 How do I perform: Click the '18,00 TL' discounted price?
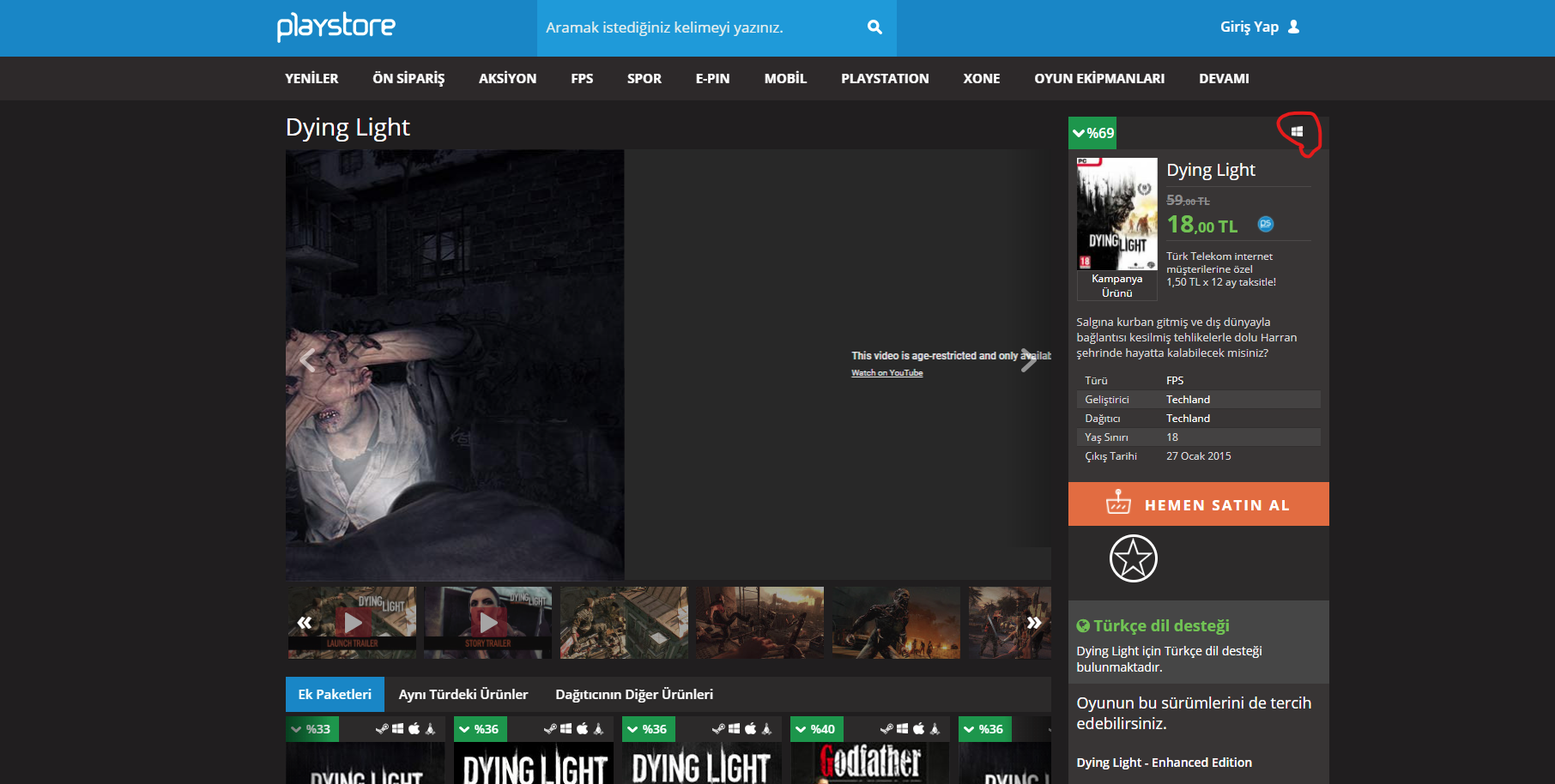coord(1202,225)
